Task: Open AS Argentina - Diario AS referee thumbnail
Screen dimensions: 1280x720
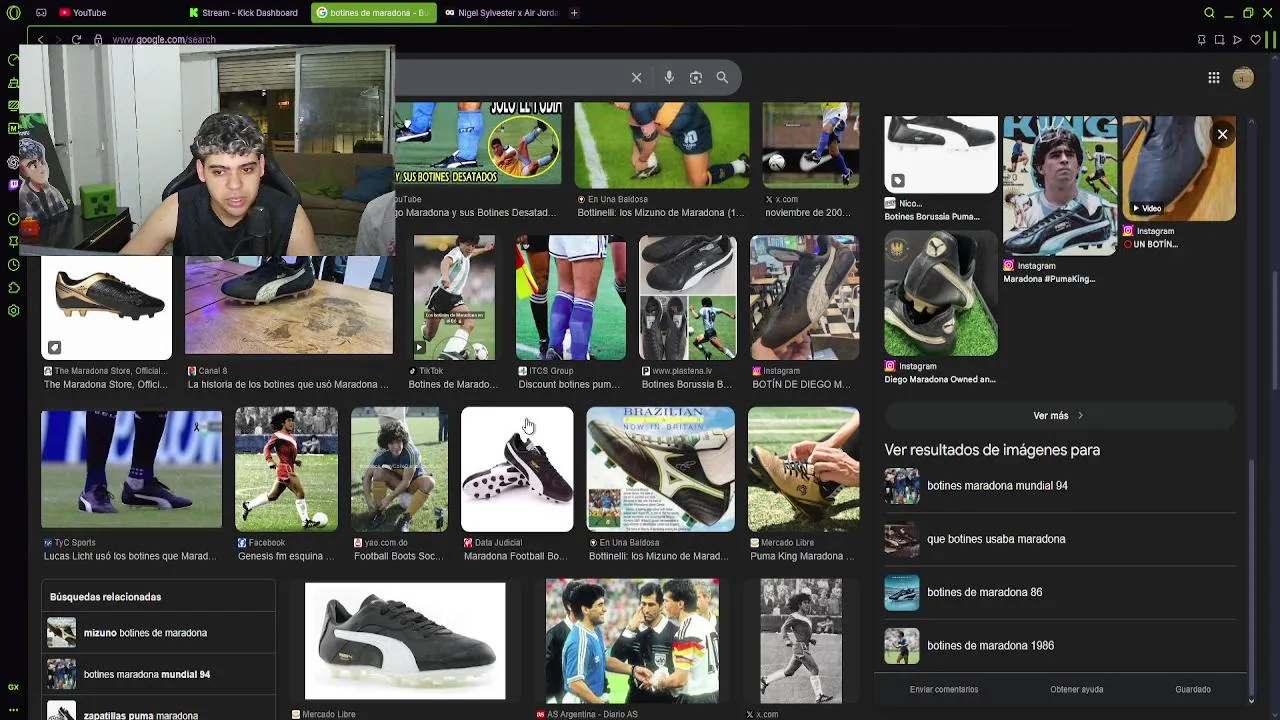Action: pyautogui.click(x=632, y=641)
